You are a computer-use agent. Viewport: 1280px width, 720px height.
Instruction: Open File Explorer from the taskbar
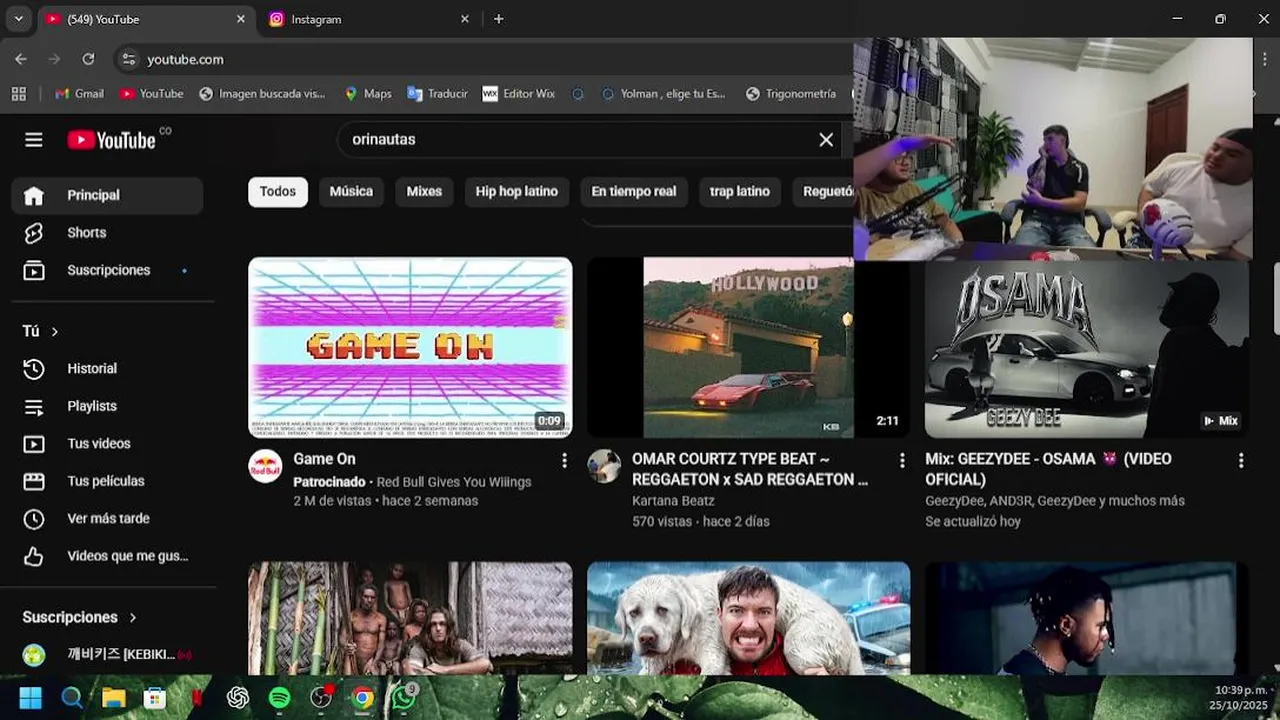(113, 698)
